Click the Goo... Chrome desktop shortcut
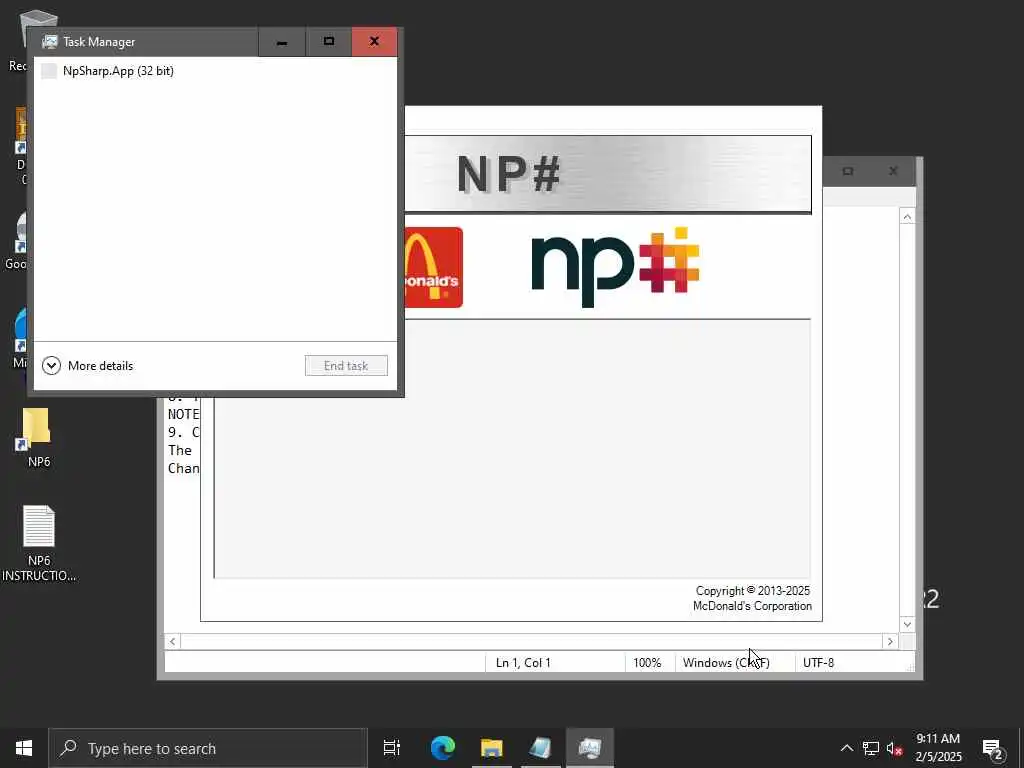Viewport: 1024px width, 768px height. (x=18, y=240)
